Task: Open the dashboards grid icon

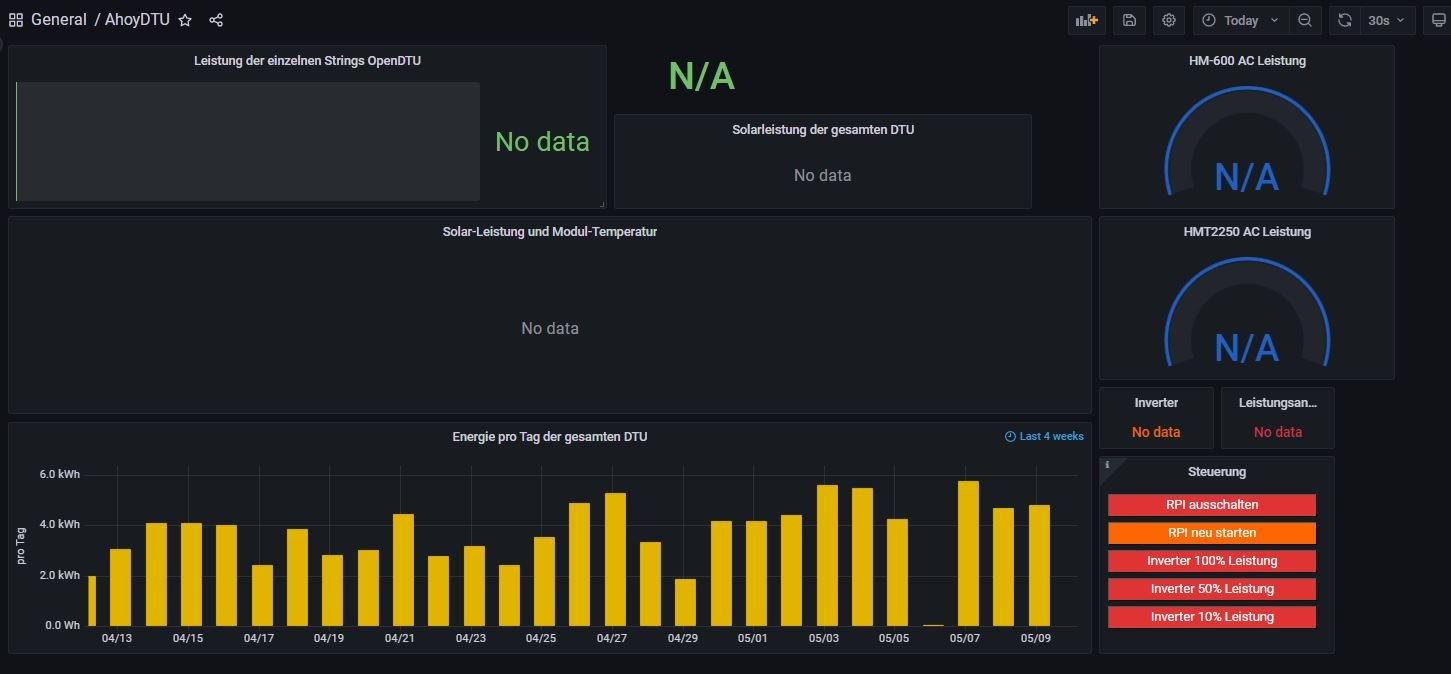Action: click(x=16, y=20)
